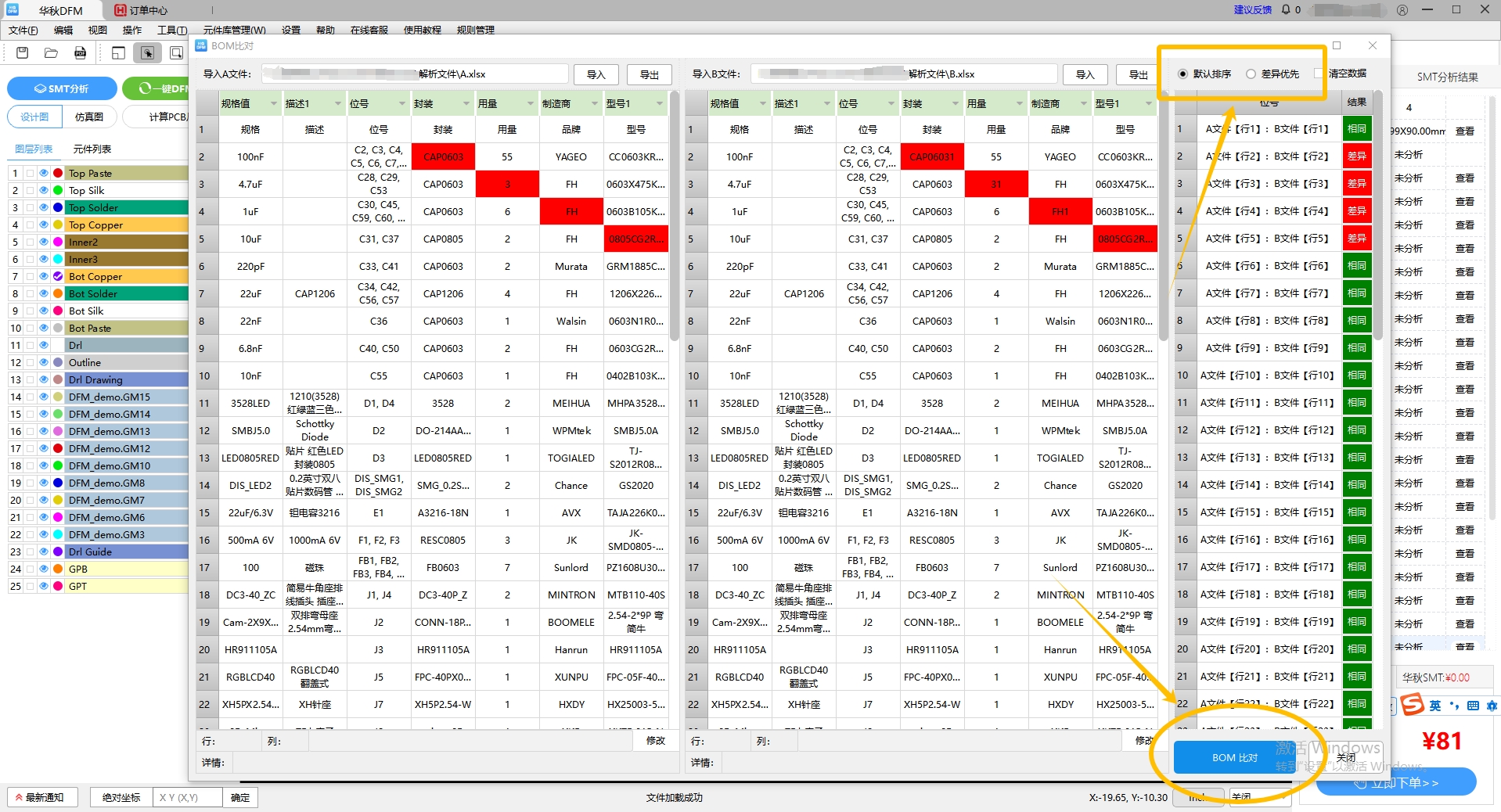This screenshot has height=812, width=1501.
Task: Click the 差异 result for row 2
Action: point(1357,156)
